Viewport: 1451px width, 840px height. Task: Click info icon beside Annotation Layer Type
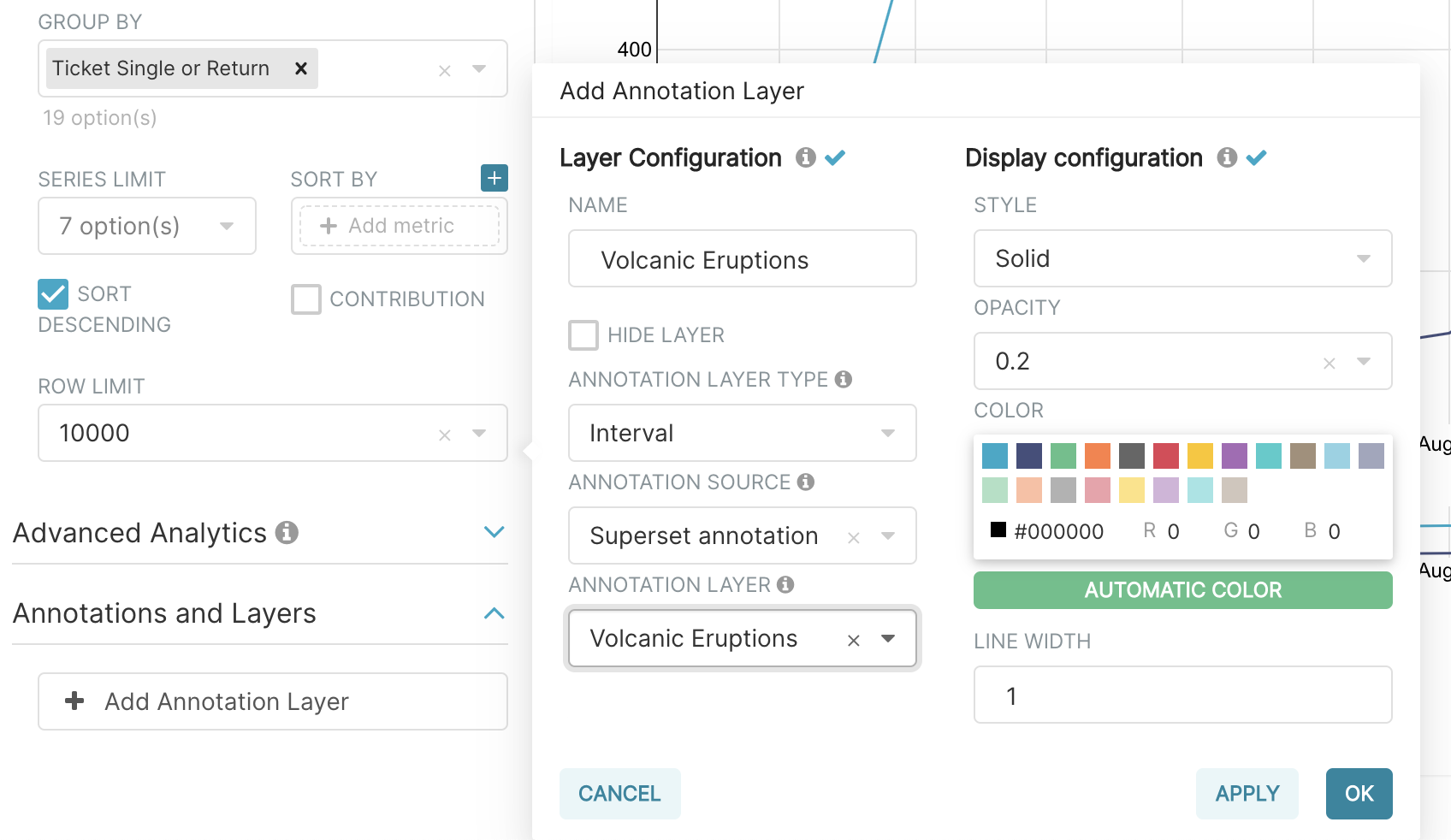[x=844, y=379]
